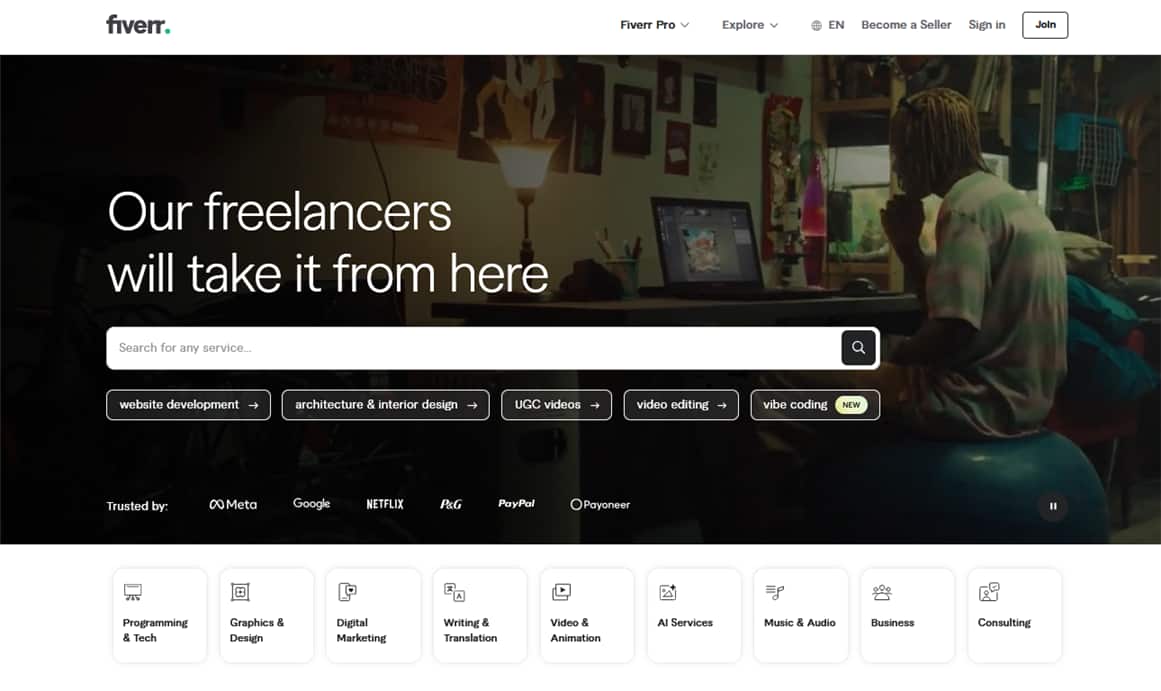Select the Music & Audio category
1161x691 pixels.
pyautogui.click(x=801, y=615)
